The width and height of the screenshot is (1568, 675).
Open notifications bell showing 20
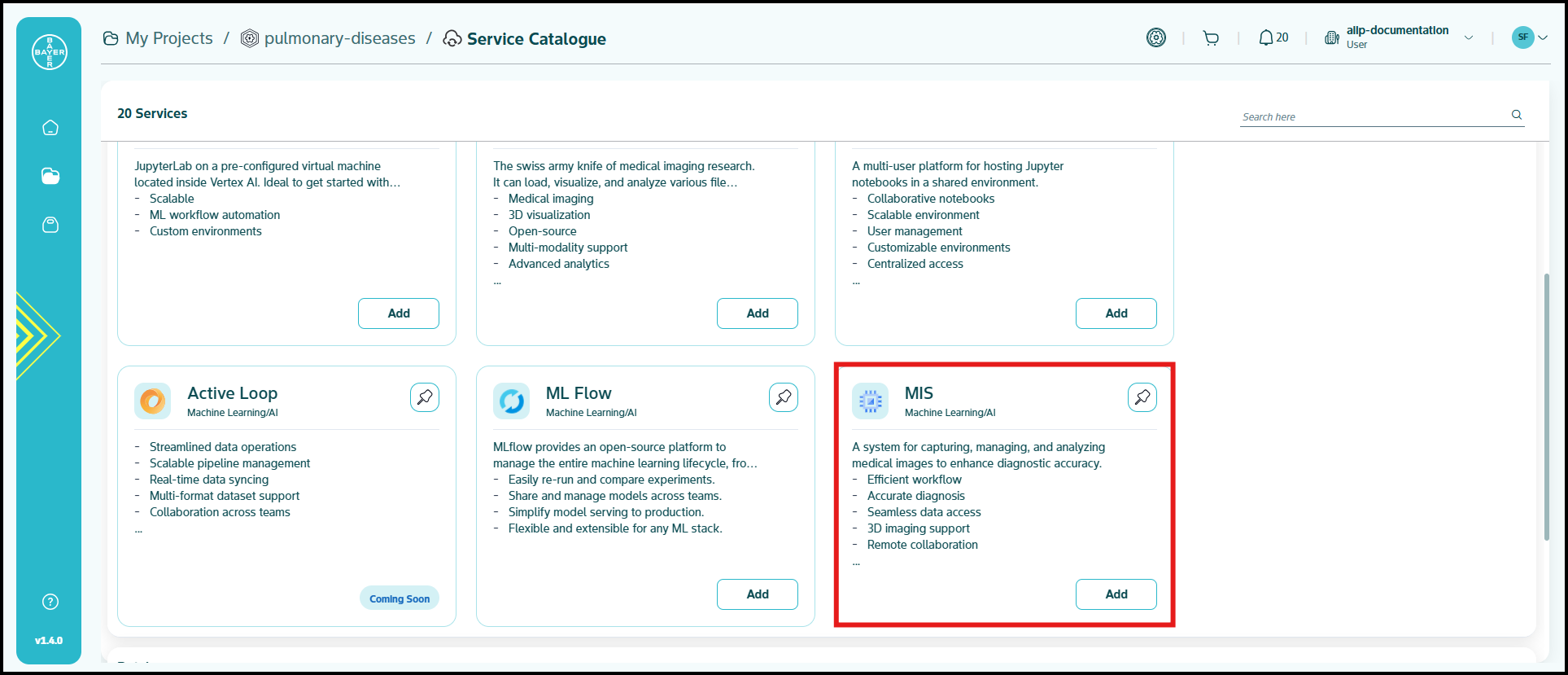tap(1273, 37)
